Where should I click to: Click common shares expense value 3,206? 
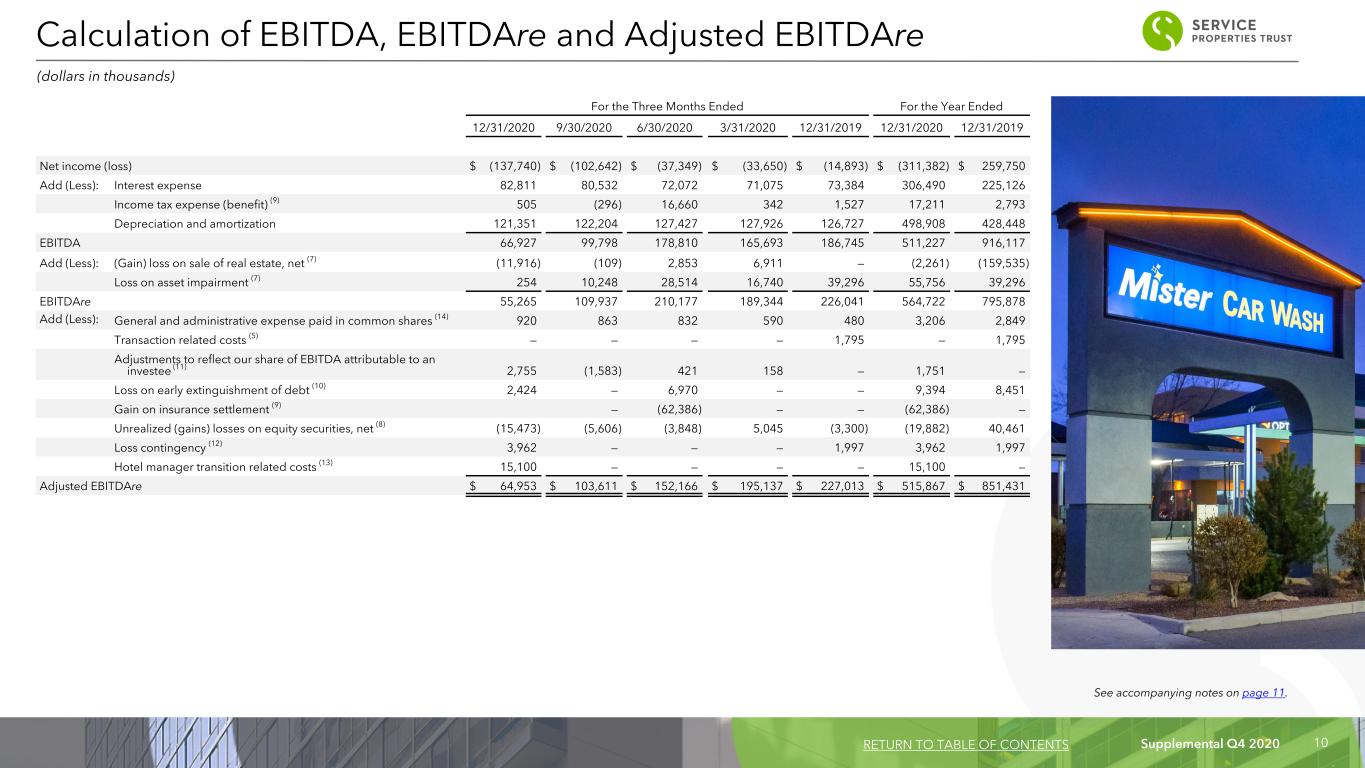coord(934,319)
